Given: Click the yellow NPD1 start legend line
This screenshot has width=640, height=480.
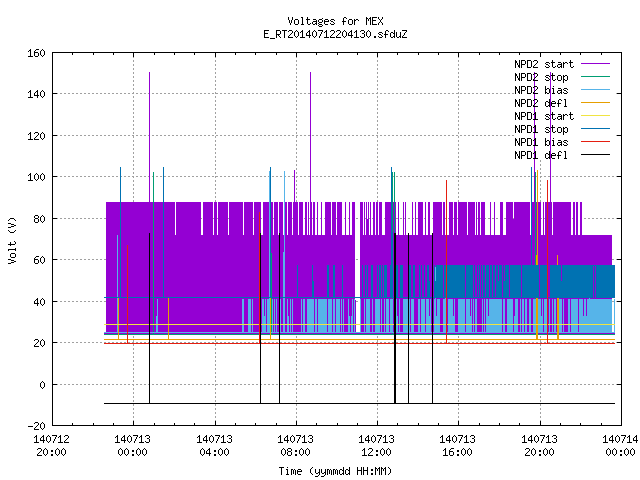Looking at the screenshot, I should (x=595, y=116).
